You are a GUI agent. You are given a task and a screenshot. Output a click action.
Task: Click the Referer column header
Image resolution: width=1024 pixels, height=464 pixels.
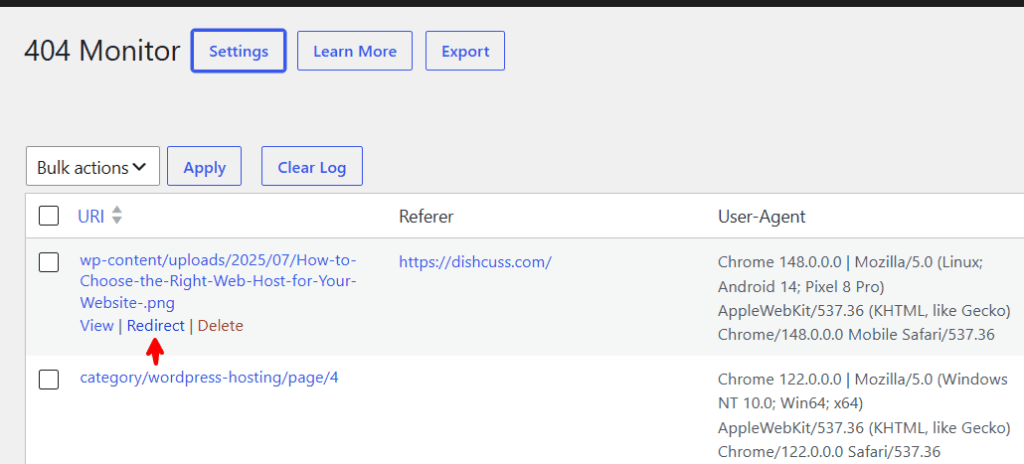426,216
